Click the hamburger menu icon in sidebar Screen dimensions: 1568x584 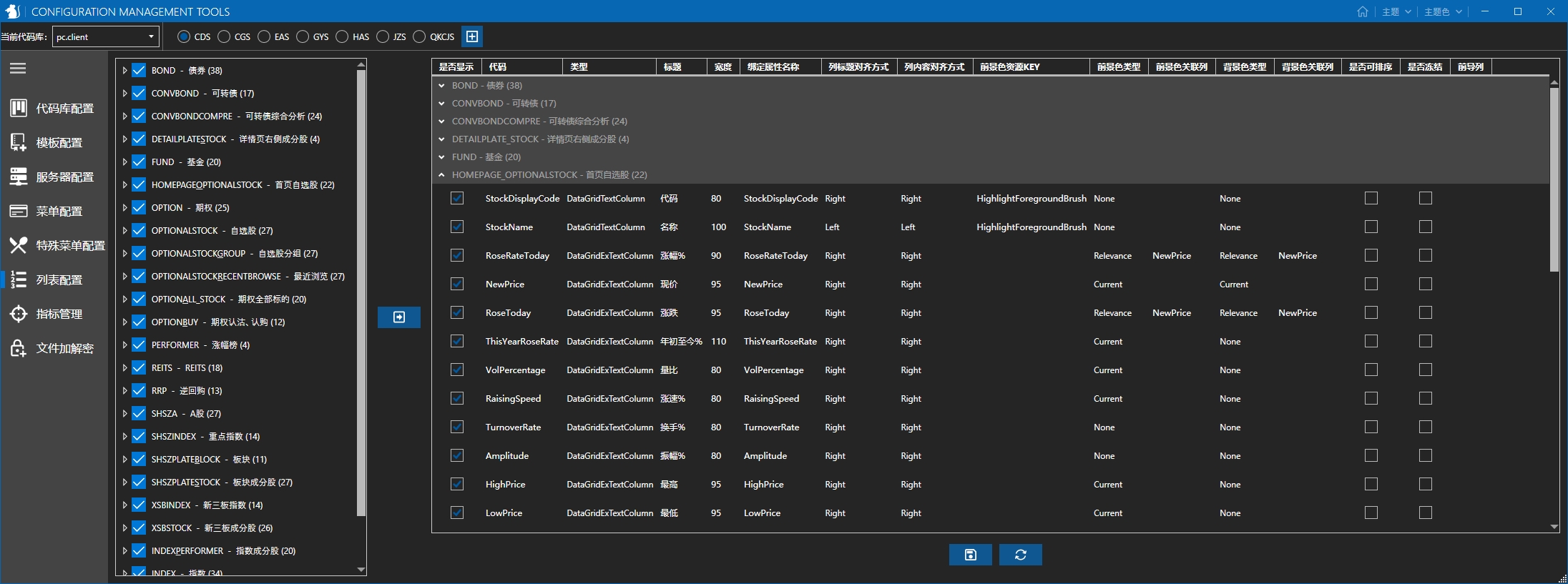(x=18, y=69)
